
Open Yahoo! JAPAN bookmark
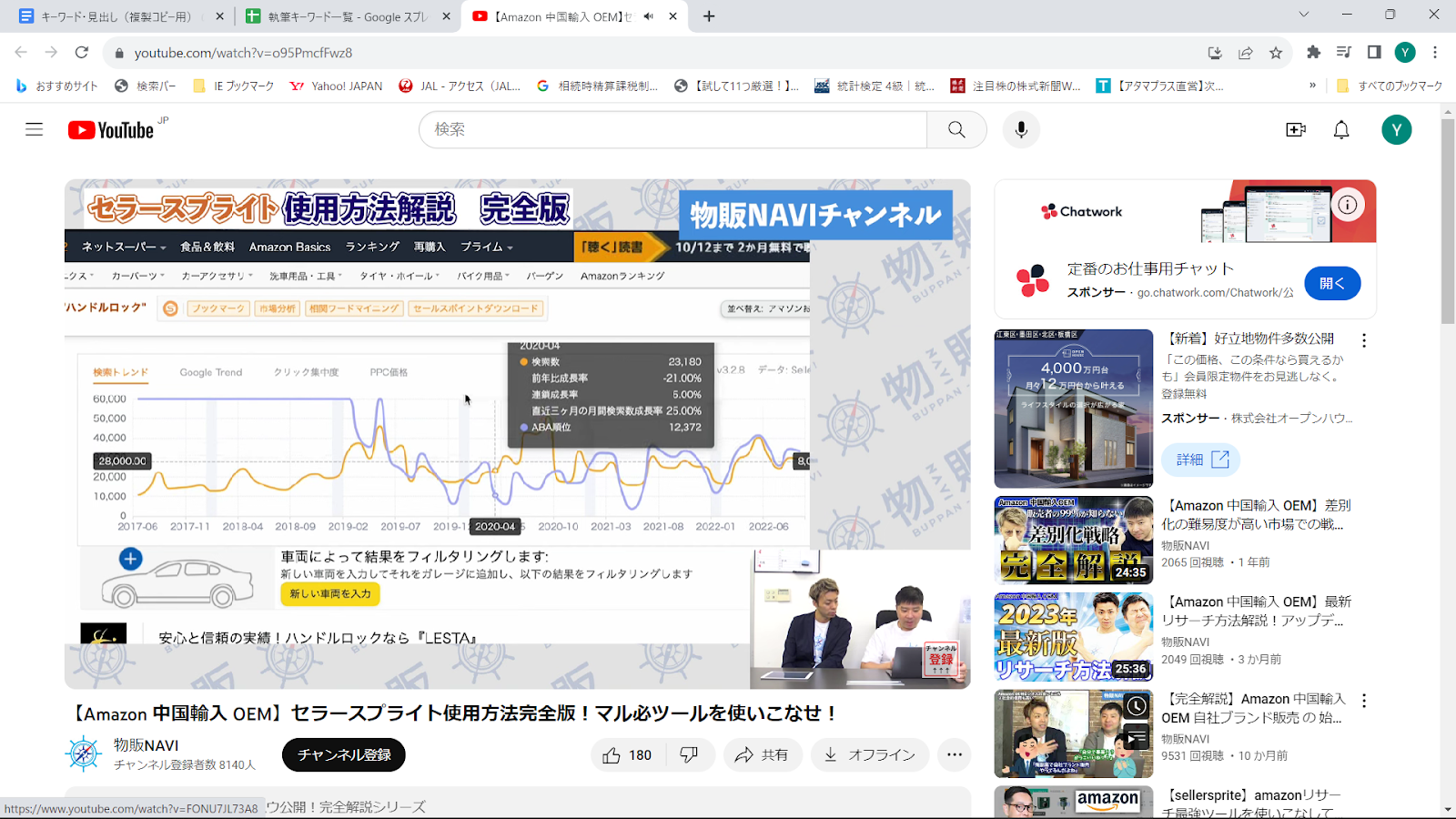[336, 86]
